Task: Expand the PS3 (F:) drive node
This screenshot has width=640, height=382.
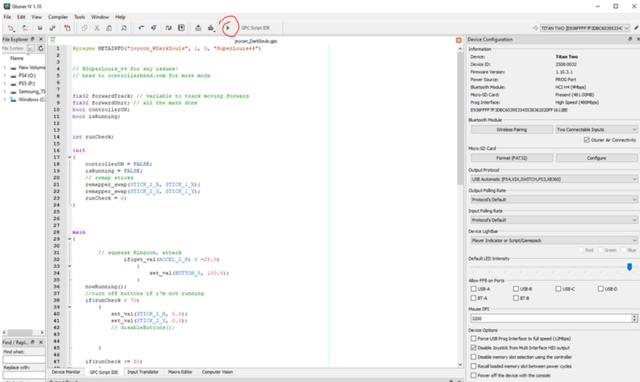Action: click(5, 83)
